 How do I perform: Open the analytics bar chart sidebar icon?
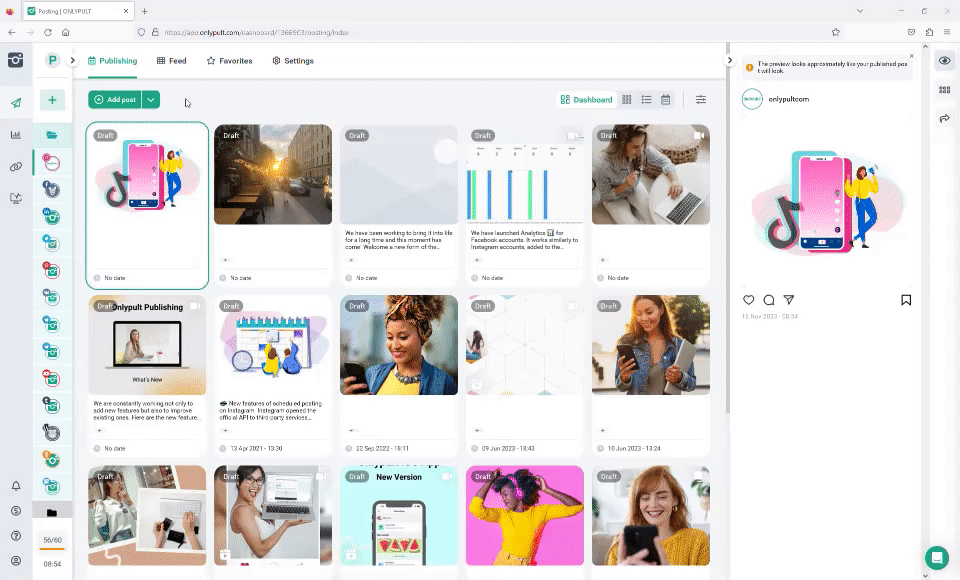16,135
